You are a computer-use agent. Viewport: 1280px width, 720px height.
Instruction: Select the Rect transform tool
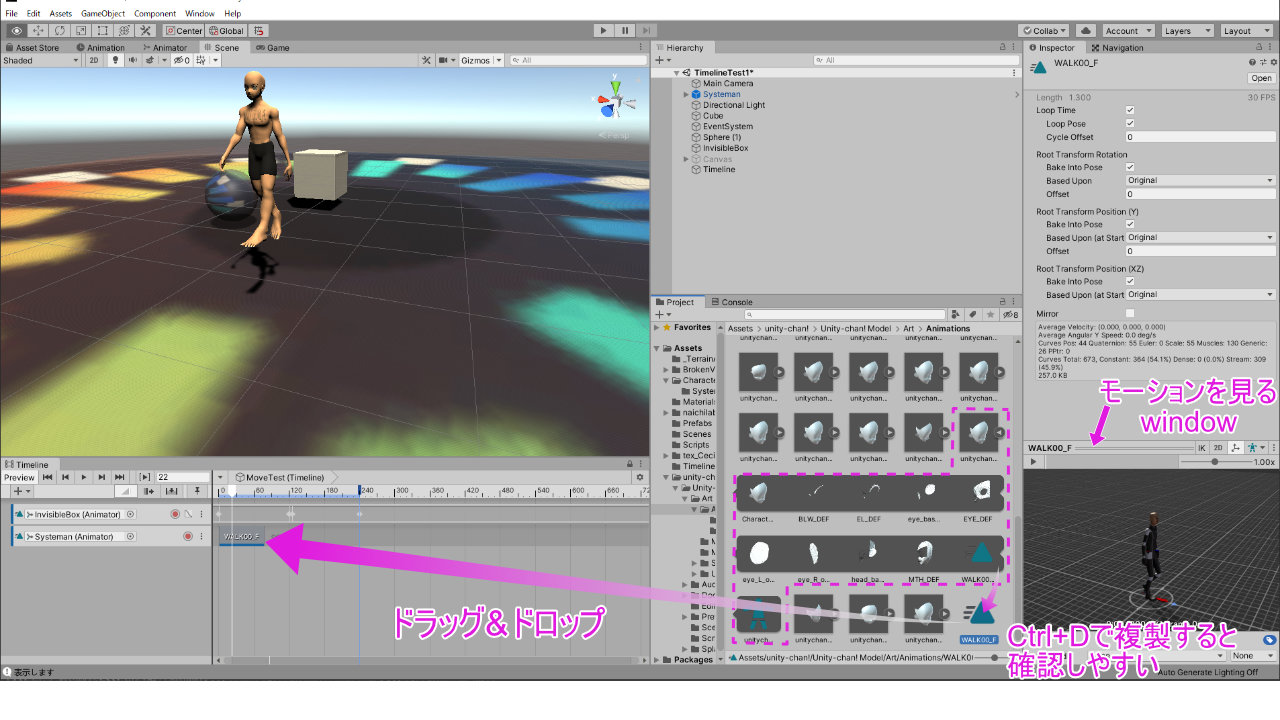point(103,31)
